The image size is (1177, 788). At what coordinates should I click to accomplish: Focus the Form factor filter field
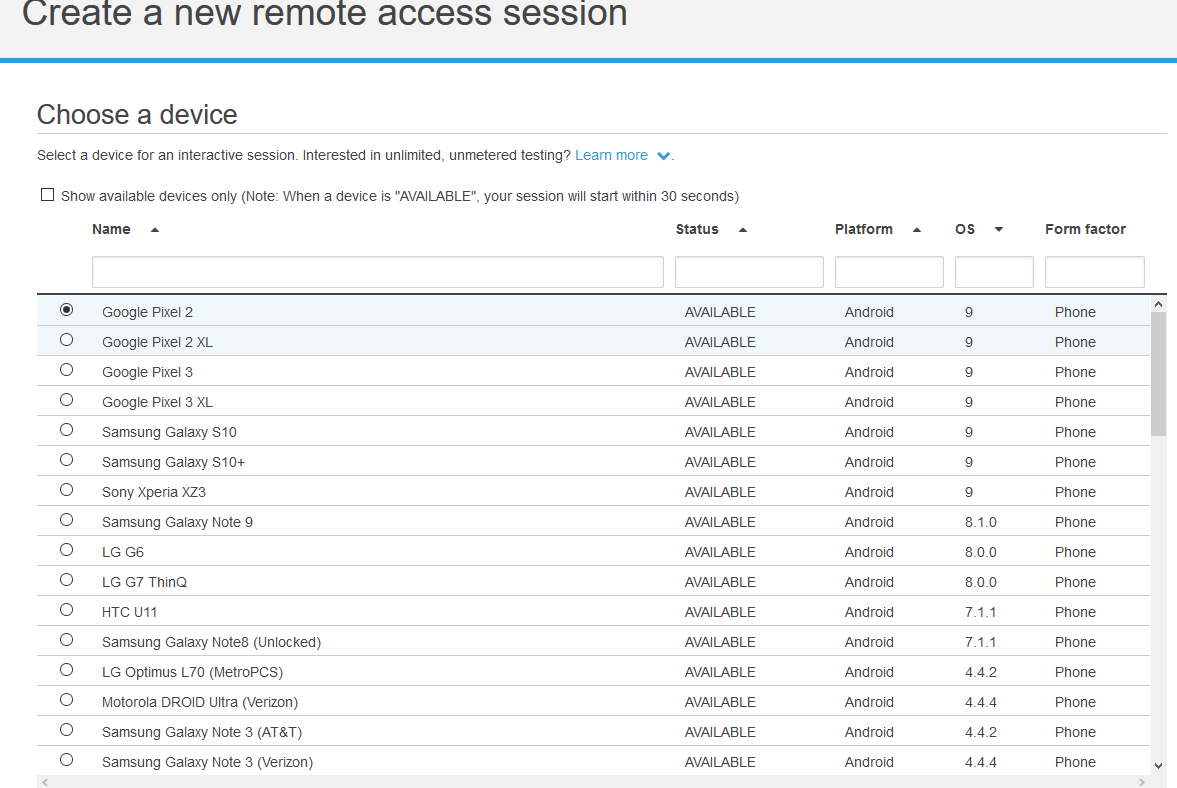[1094, 272]
